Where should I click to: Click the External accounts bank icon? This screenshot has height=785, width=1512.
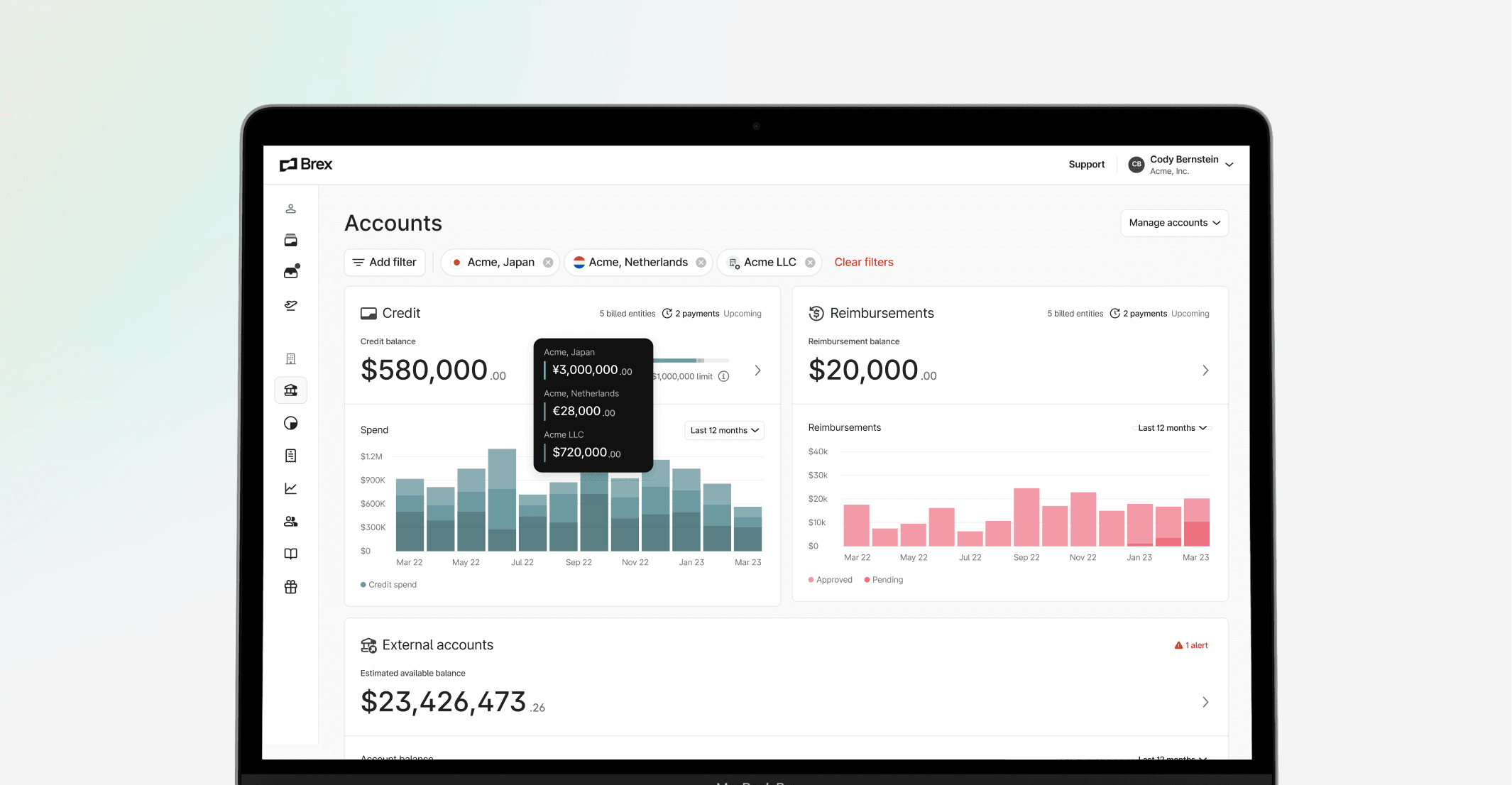tap(368, 645)
